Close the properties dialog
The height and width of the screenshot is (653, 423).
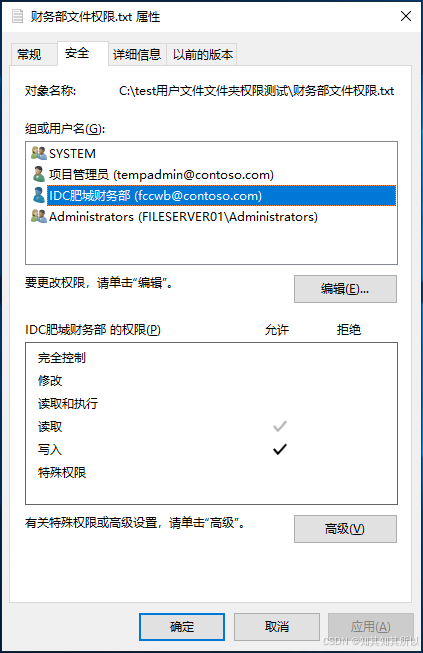406,16
